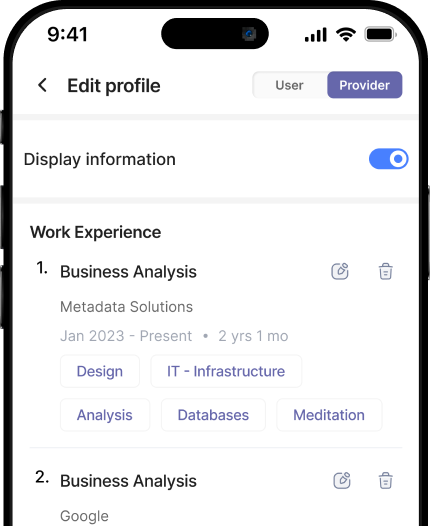This screenshot has height=526, width=430.
Task: Tap the Google company name
Action: pos(84,516)
